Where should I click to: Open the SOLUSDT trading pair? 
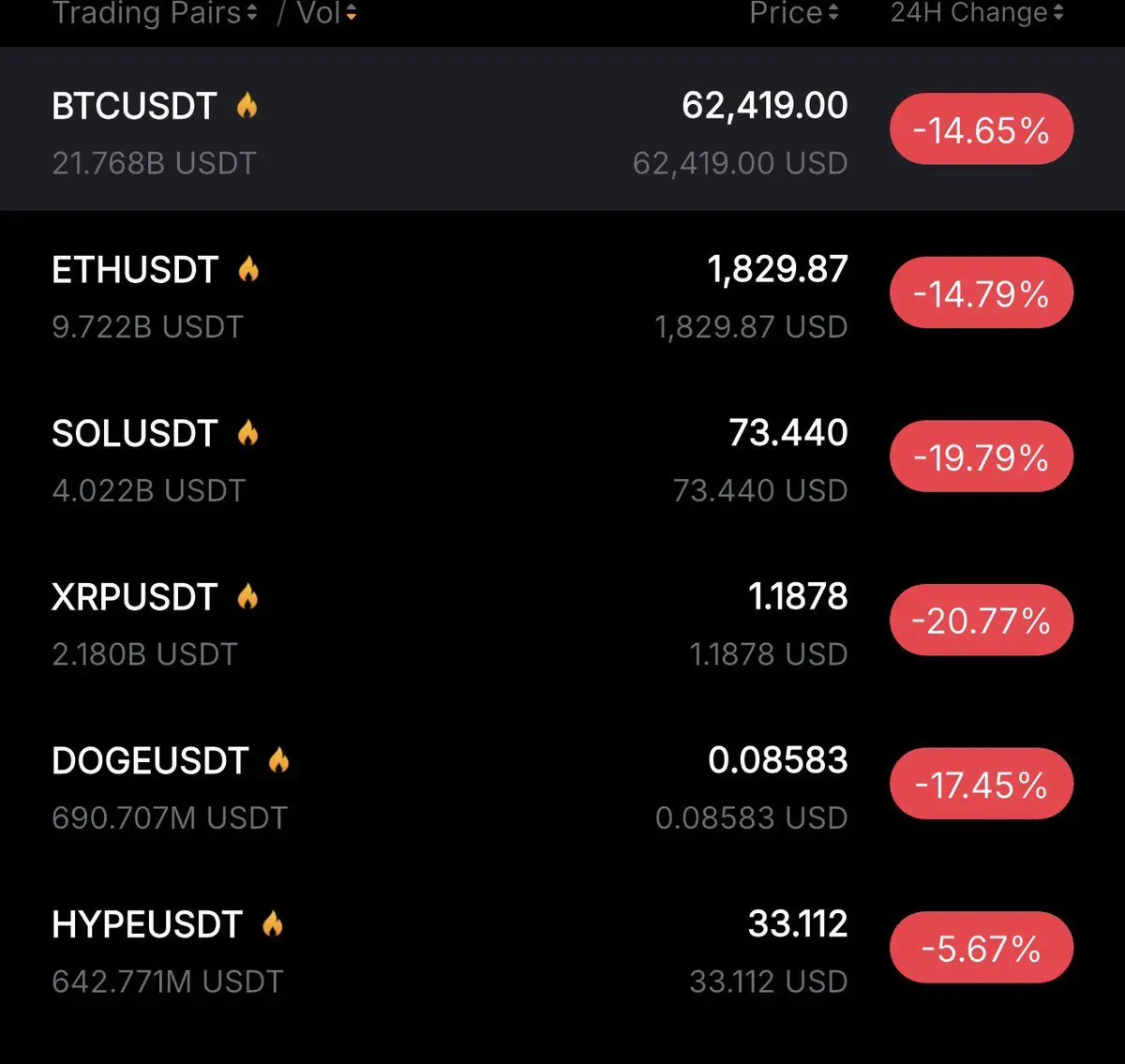point(134,433)
